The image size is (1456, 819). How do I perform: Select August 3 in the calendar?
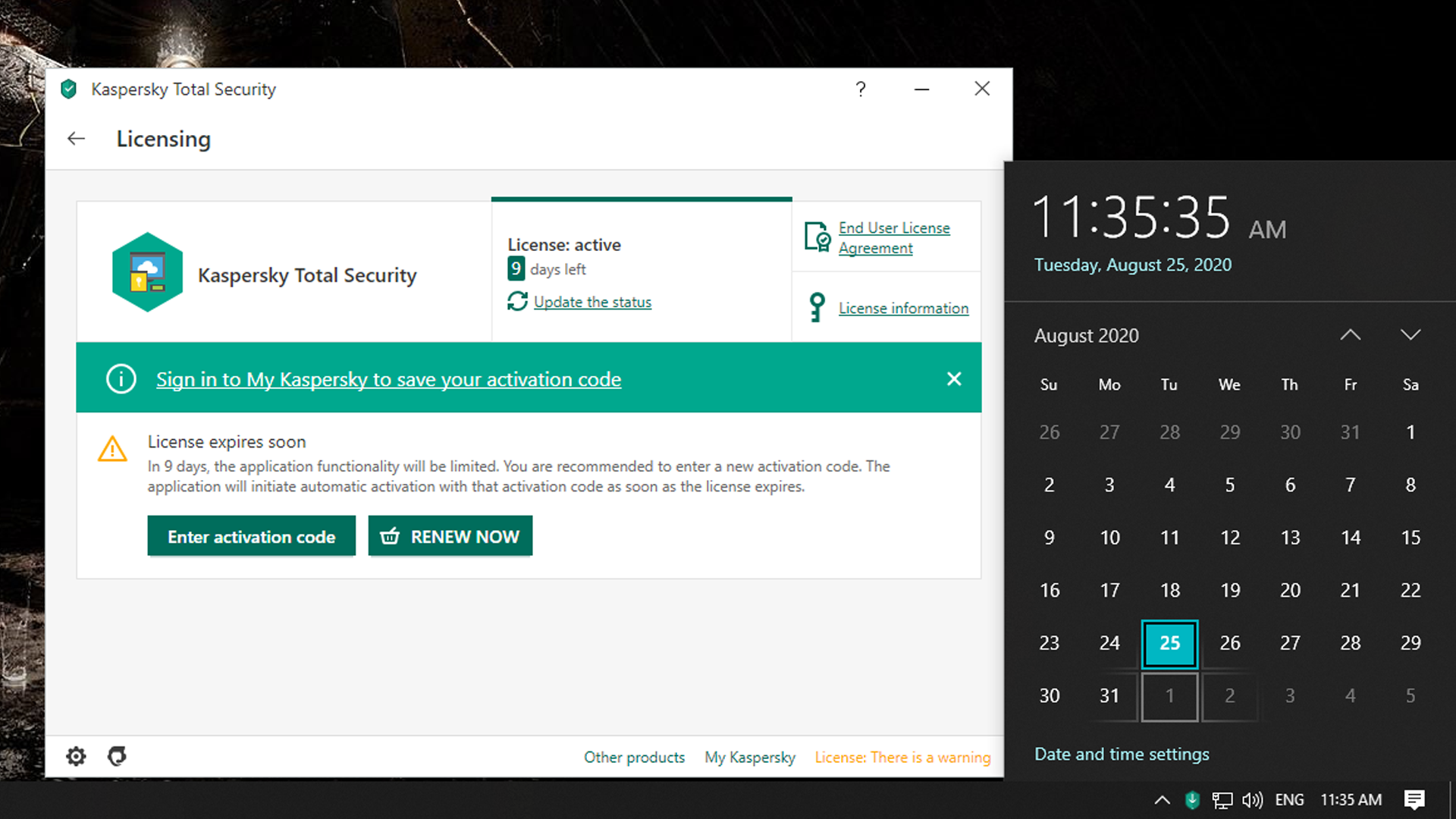pyautogui.click(x=1109, y=485)
